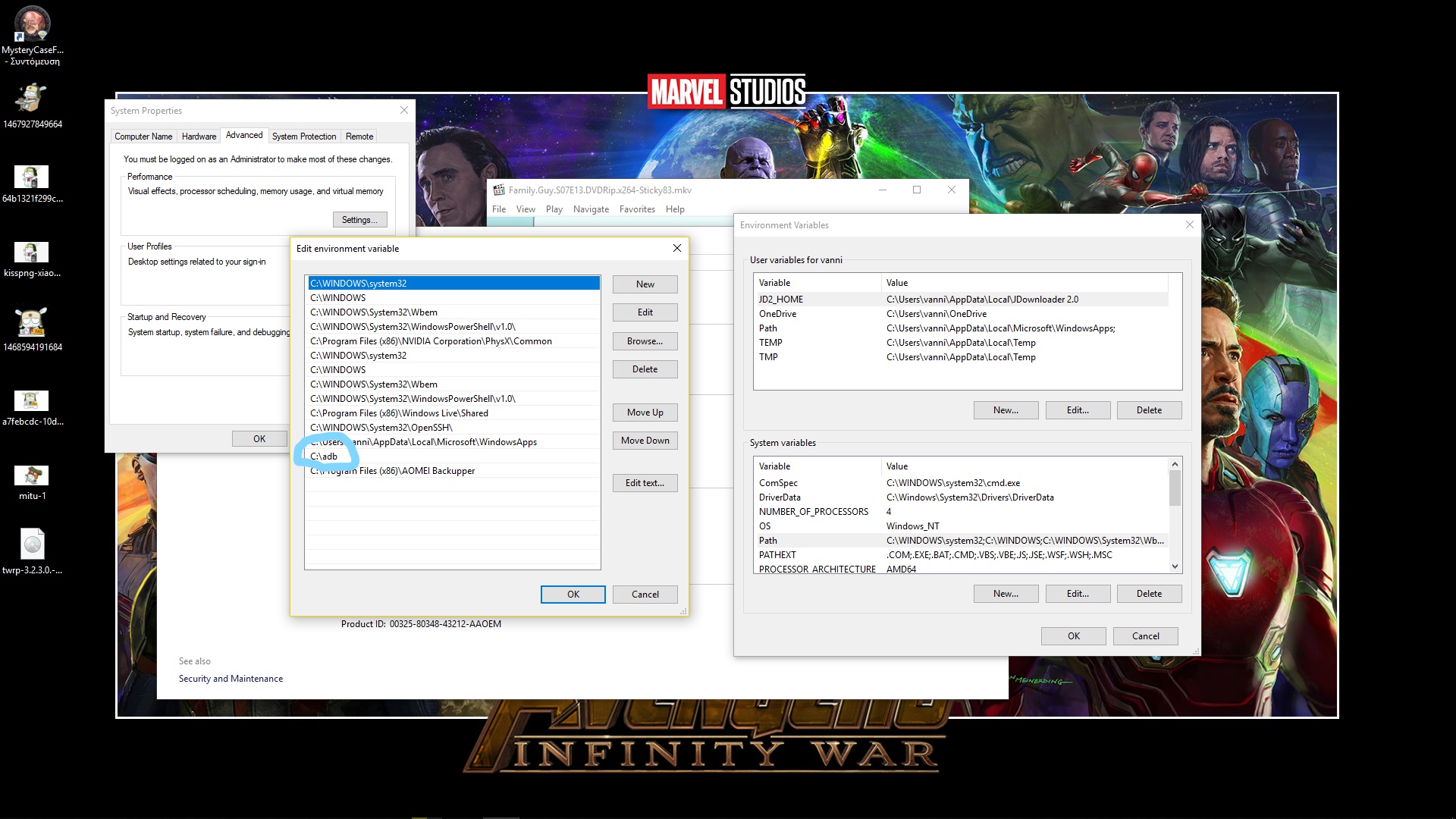Select the 1467927849664 desktop icon
This screenshot has height=819, width=1456.
pyautogui.click(x=32, y=99)
